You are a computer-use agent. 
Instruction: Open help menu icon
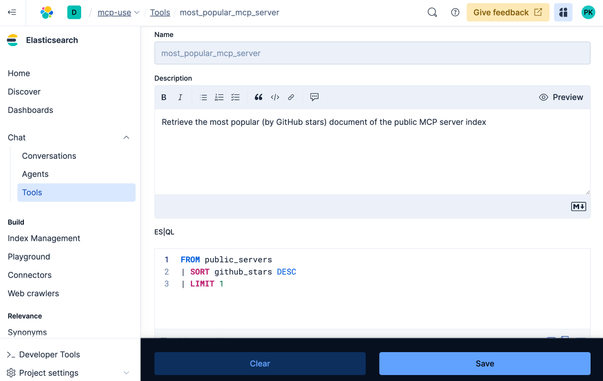click(455, 12)
